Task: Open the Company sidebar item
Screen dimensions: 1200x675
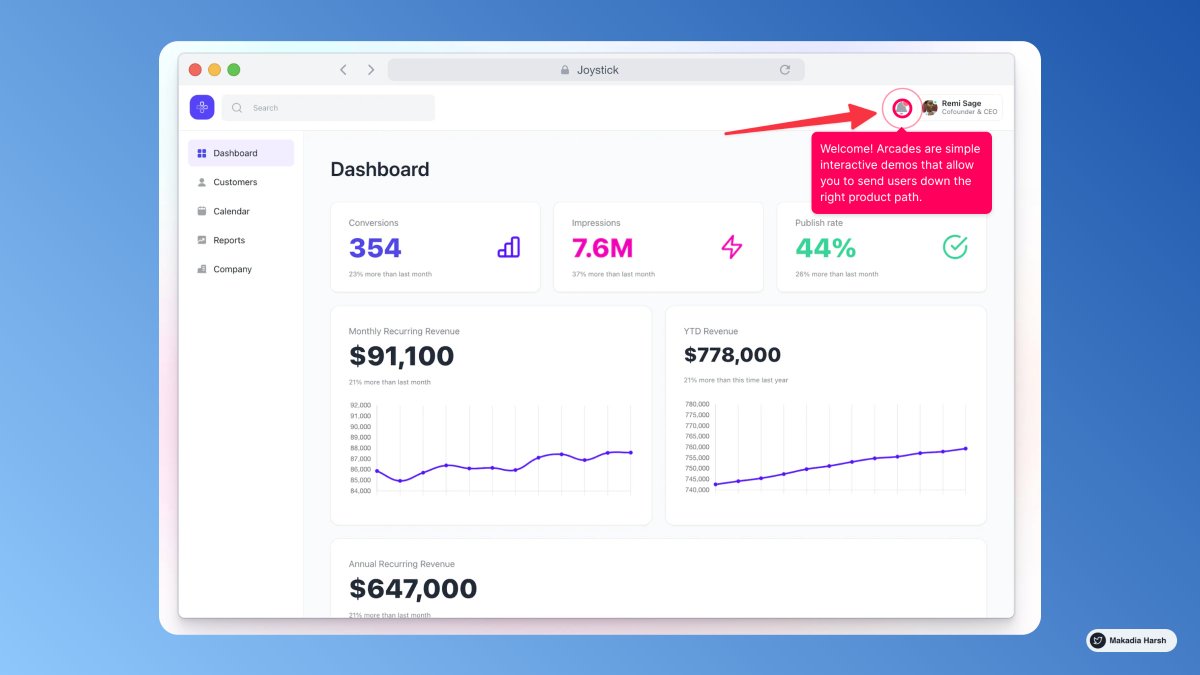Action: click(x=241, y=269)
